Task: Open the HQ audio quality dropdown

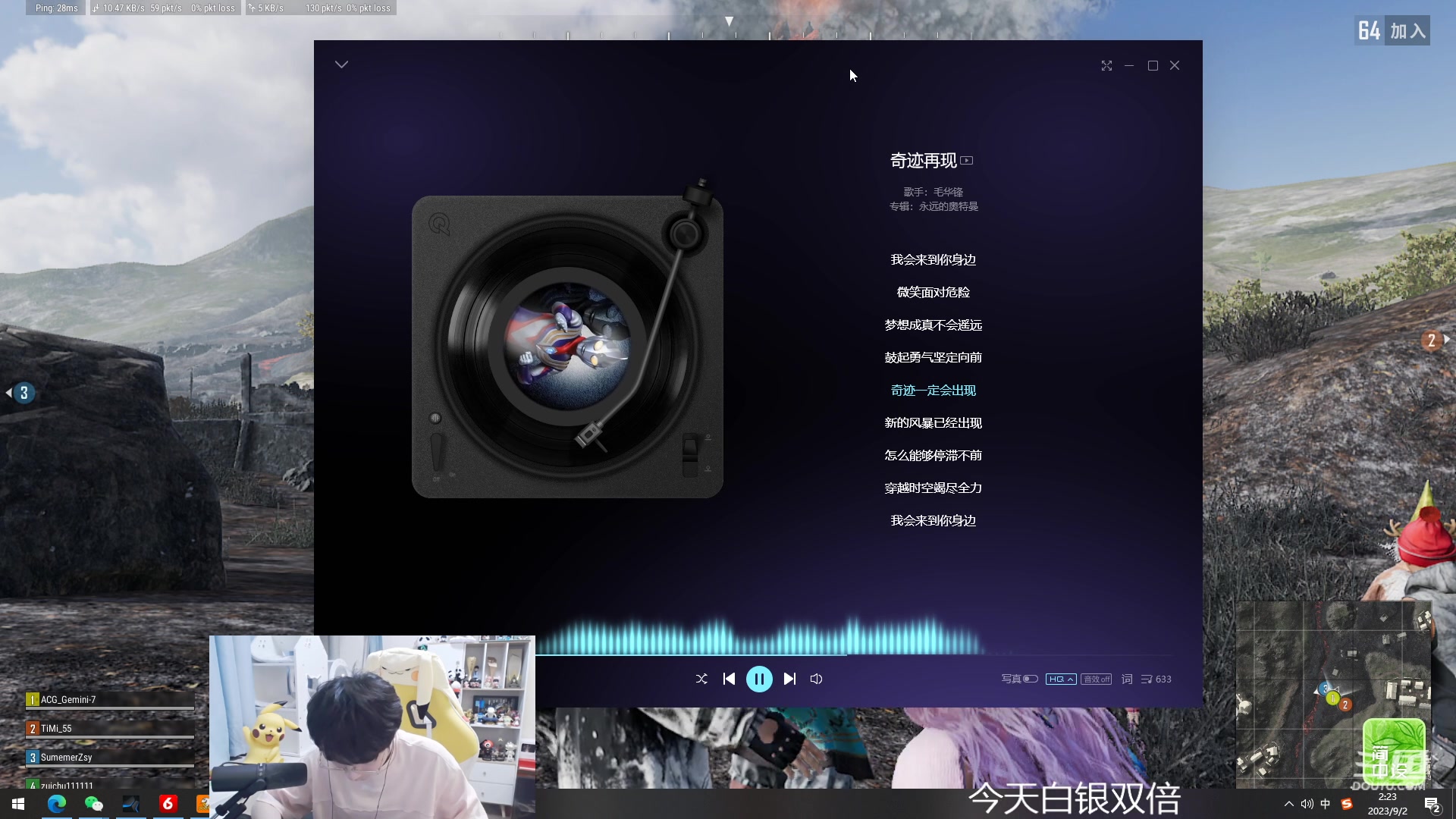Action: click(1061, 679)
